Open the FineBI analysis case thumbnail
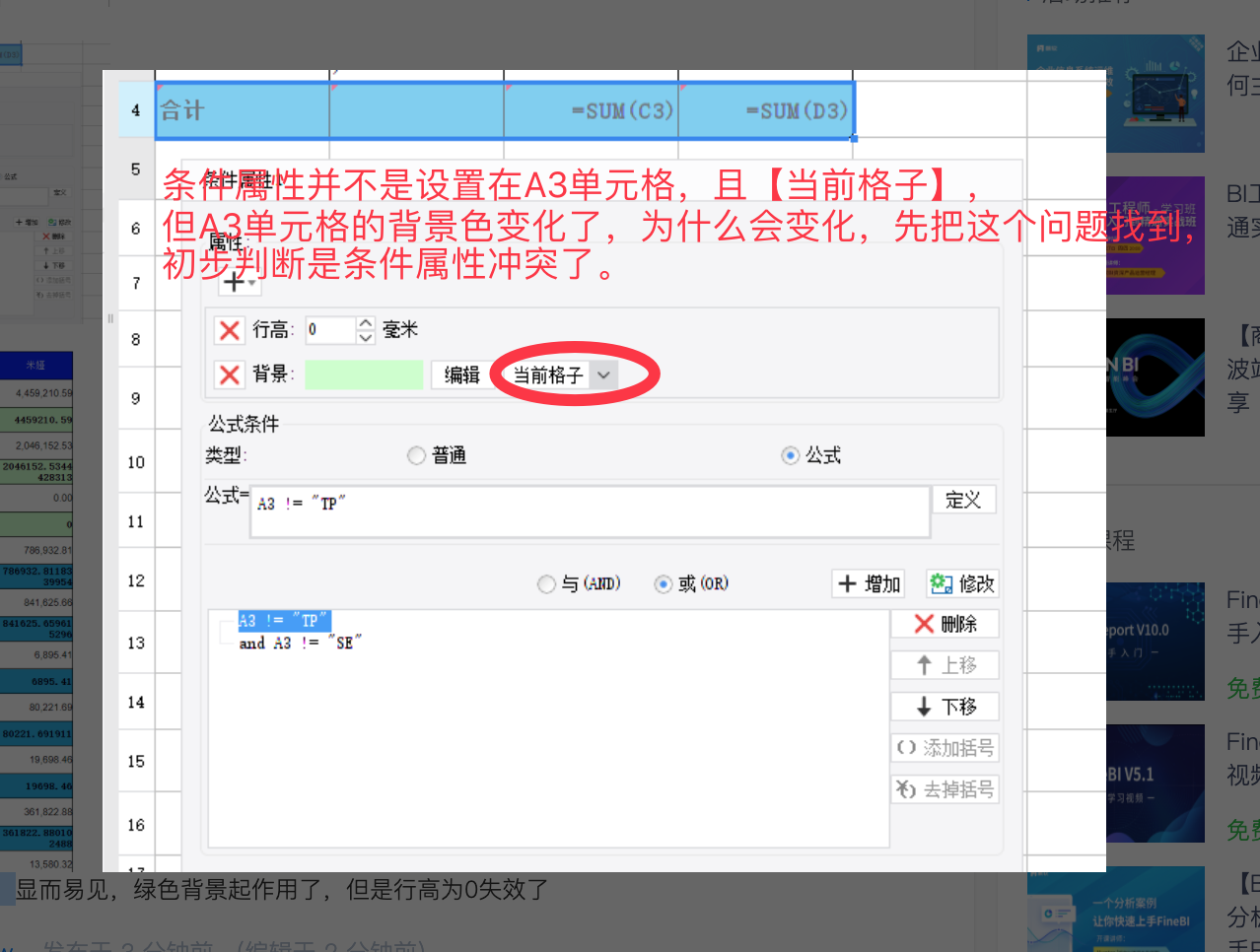This screenshot has height=952, width=1260. pyautogui.click(x=1116, y=910)
